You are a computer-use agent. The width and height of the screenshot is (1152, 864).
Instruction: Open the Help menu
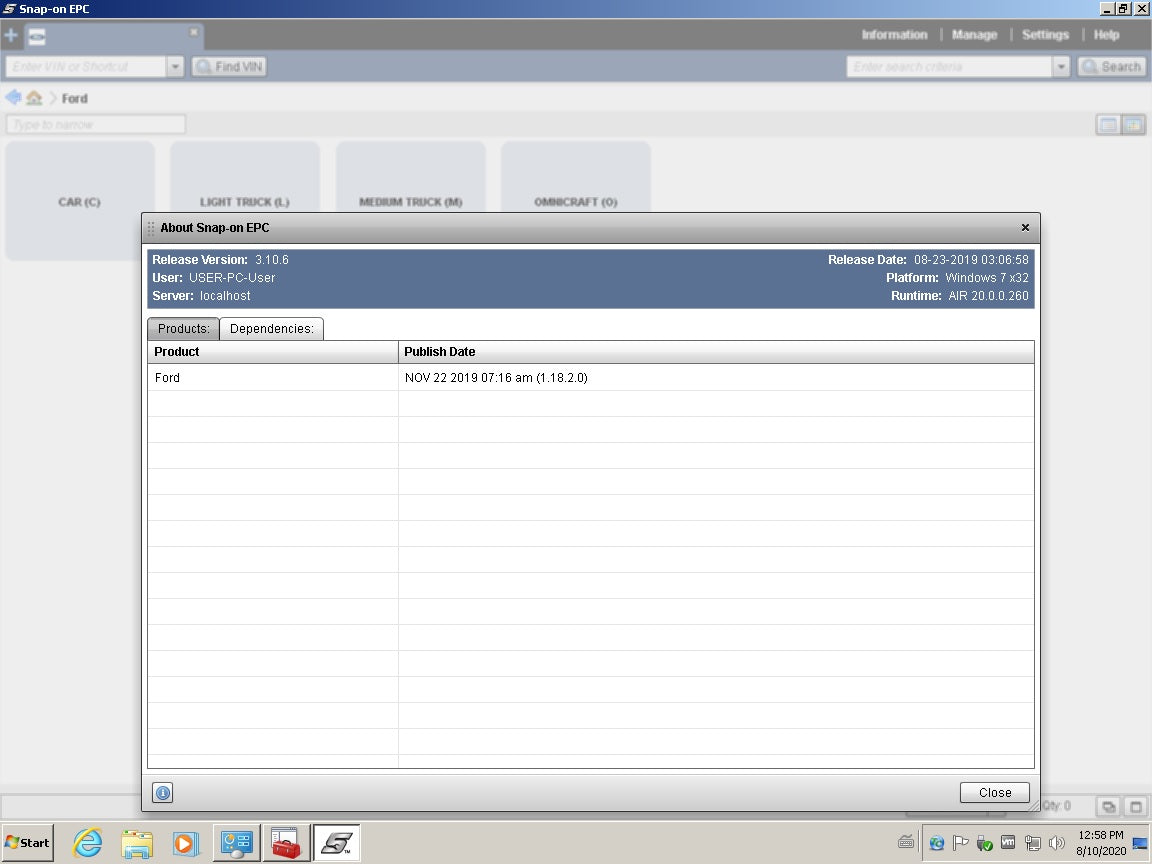(x=1106, y=35)
